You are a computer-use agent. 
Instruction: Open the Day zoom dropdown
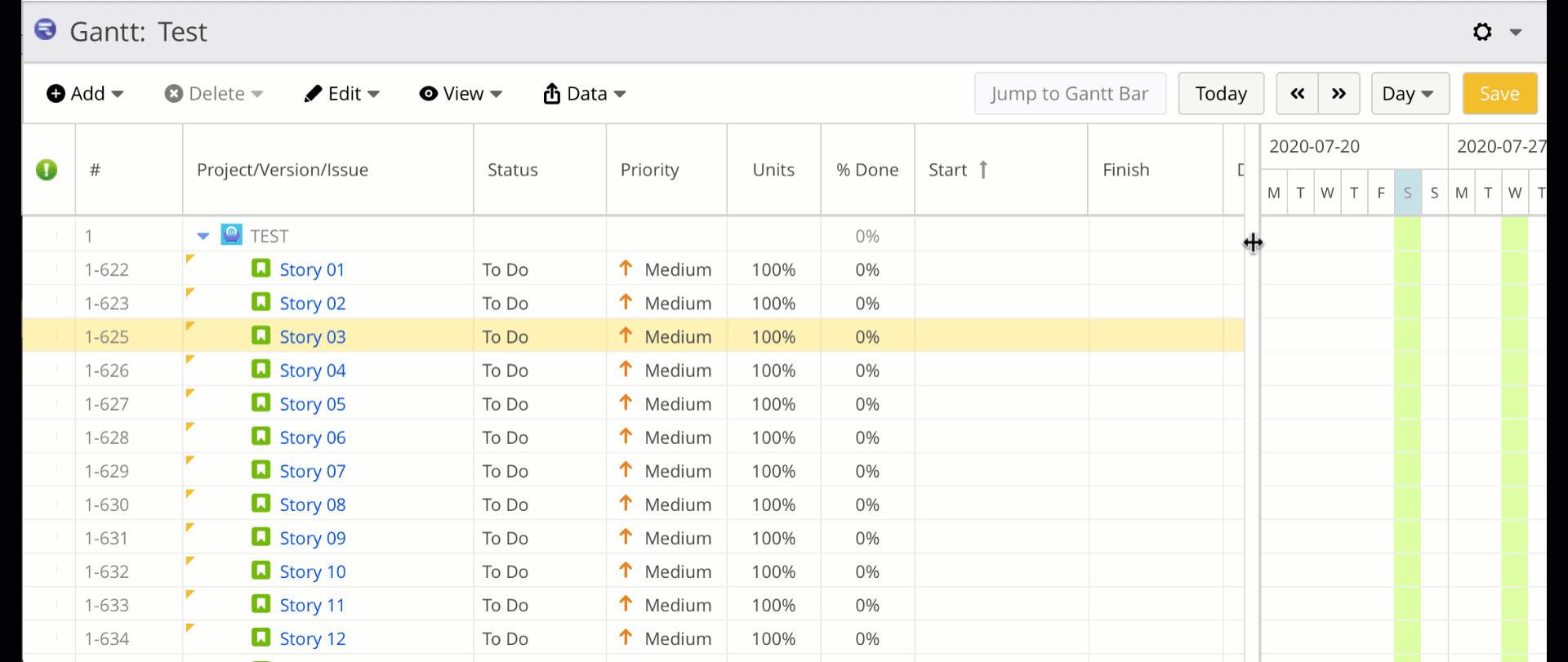[1410, 94]
